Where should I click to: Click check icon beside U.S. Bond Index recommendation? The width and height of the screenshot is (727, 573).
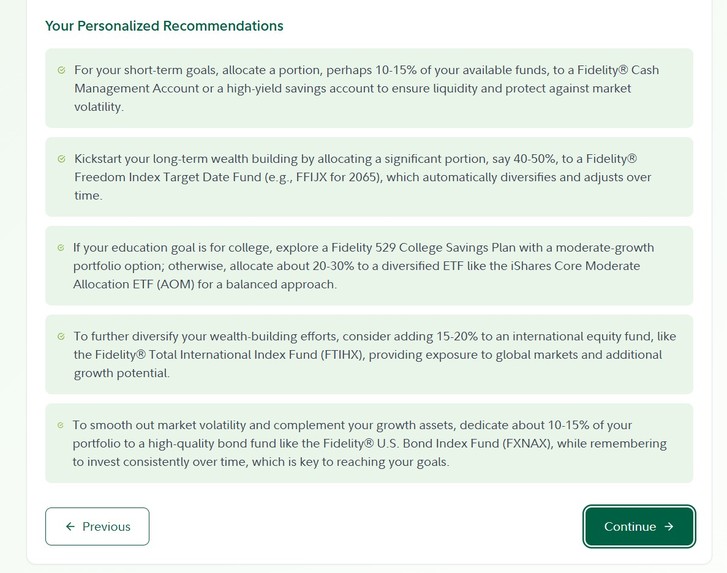(x=60, y=425)
